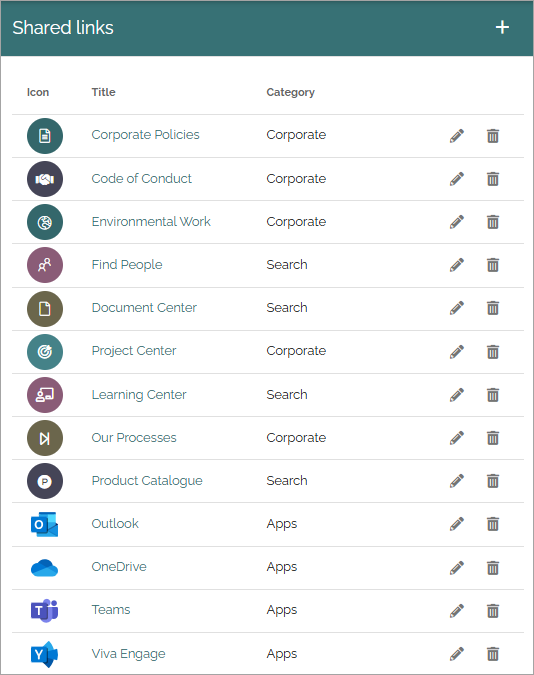Screen dimensions: 534x675
Task: Open the Environmental Work link
Action: 151,222
